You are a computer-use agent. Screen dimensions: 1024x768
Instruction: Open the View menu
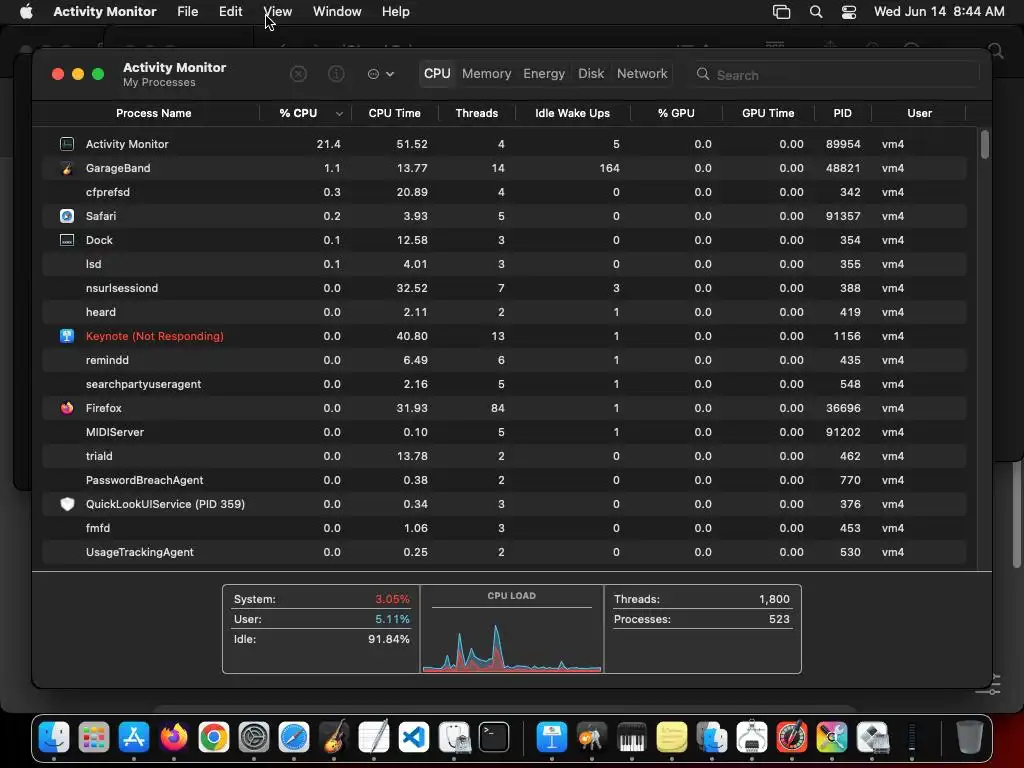pos(278,12)
